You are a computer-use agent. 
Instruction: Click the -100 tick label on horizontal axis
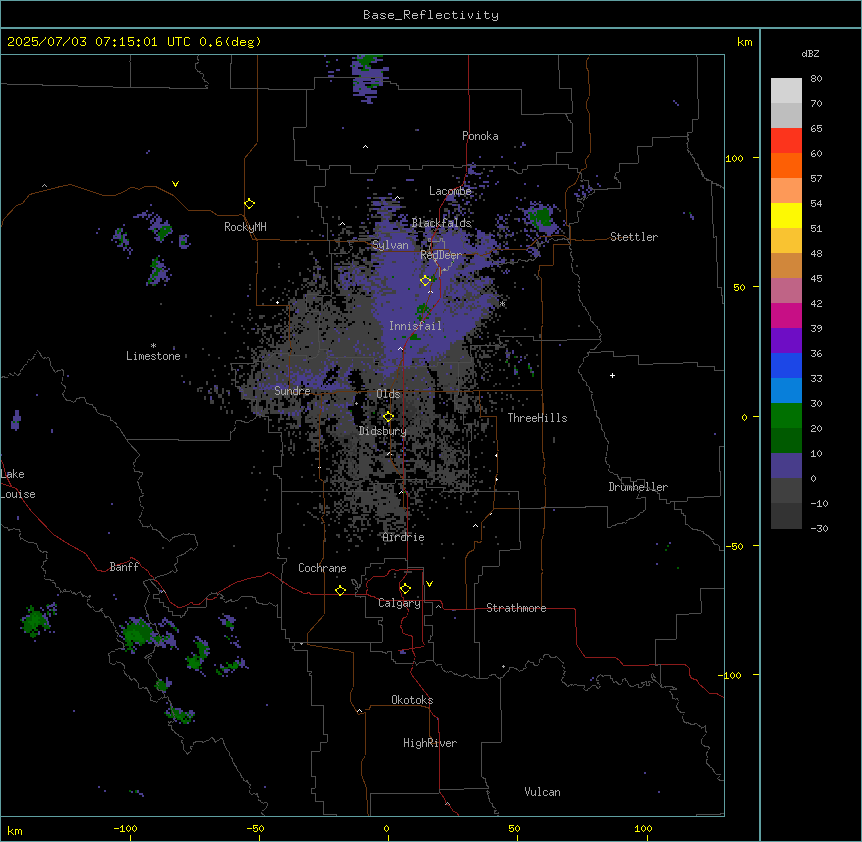(x=125, y=828)
